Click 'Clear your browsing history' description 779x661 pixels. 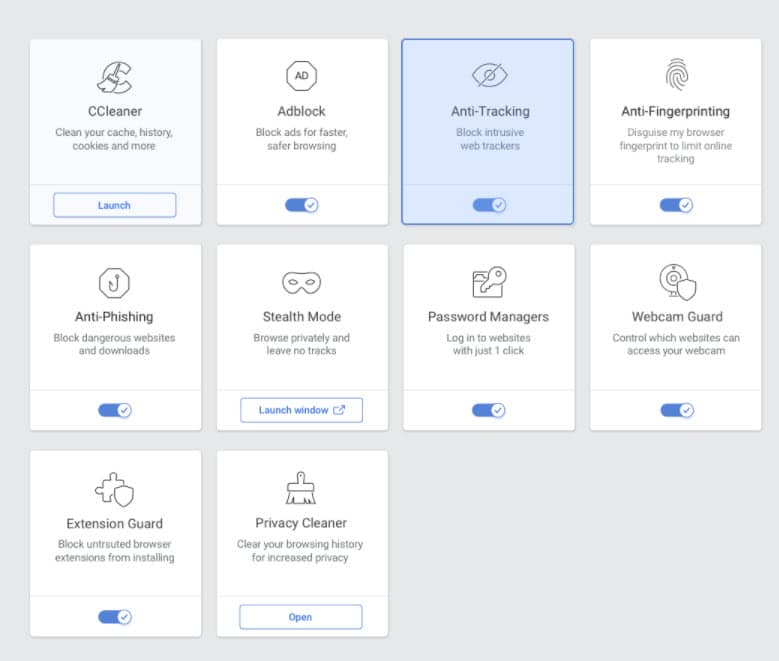[x=300, y=551]
